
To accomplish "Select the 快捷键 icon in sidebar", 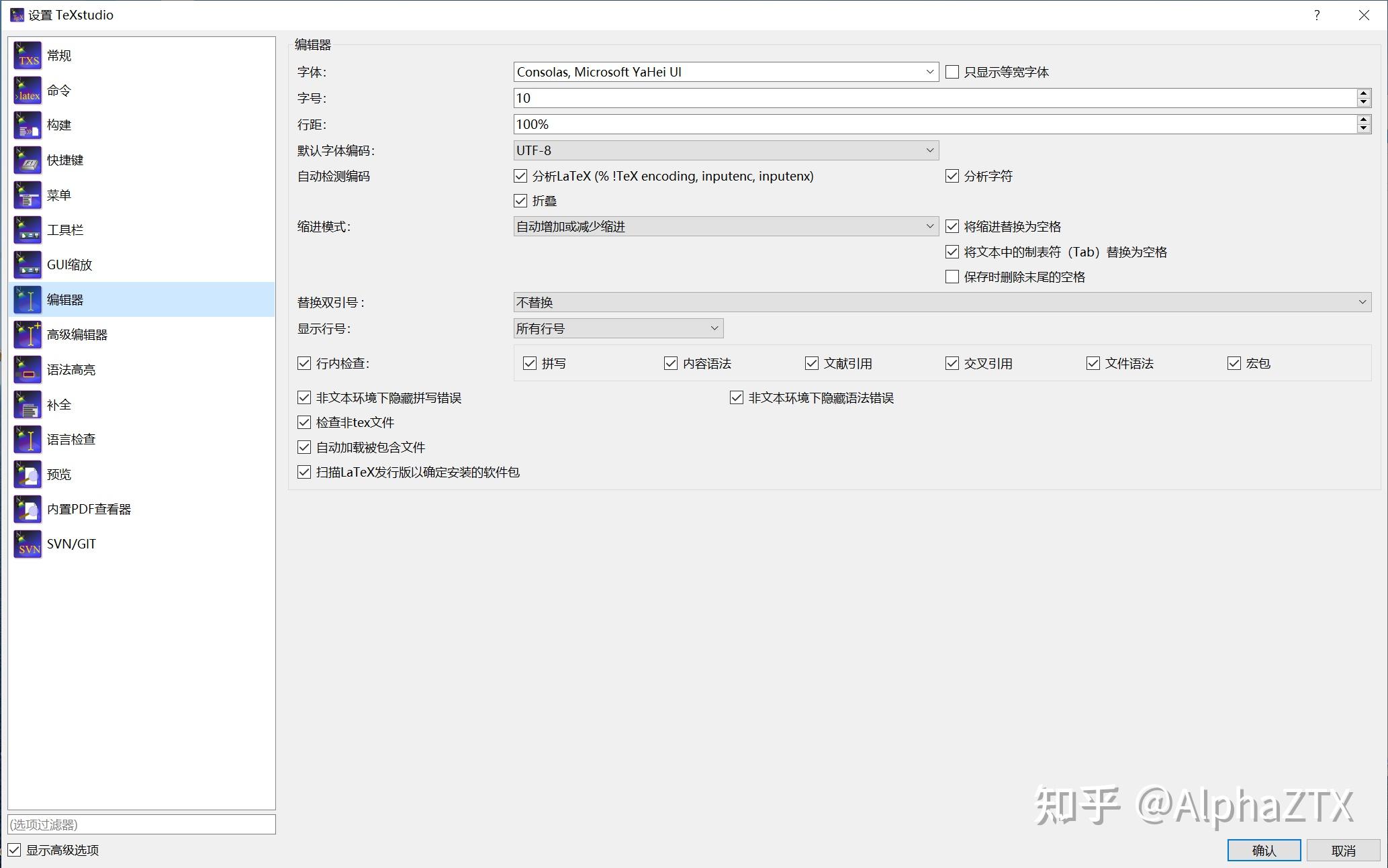I will 27,160.
